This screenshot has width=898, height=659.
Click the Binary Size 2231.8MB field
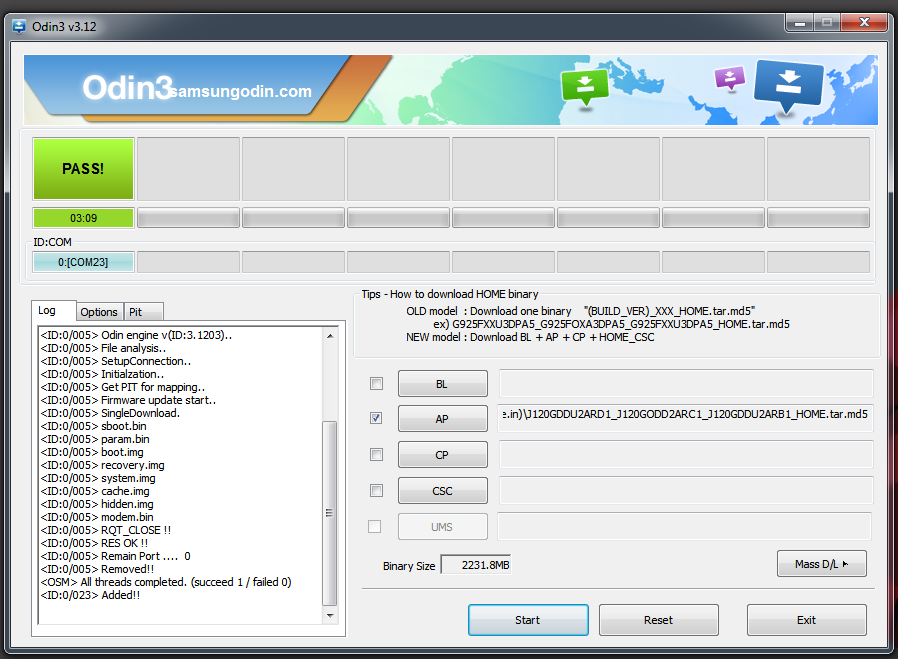click(x=475, y=565)
